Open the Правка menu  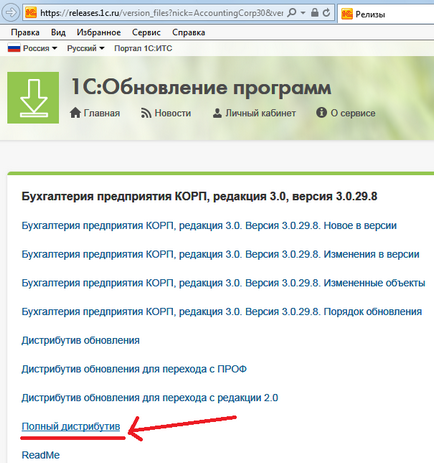[x=25, y=32]
